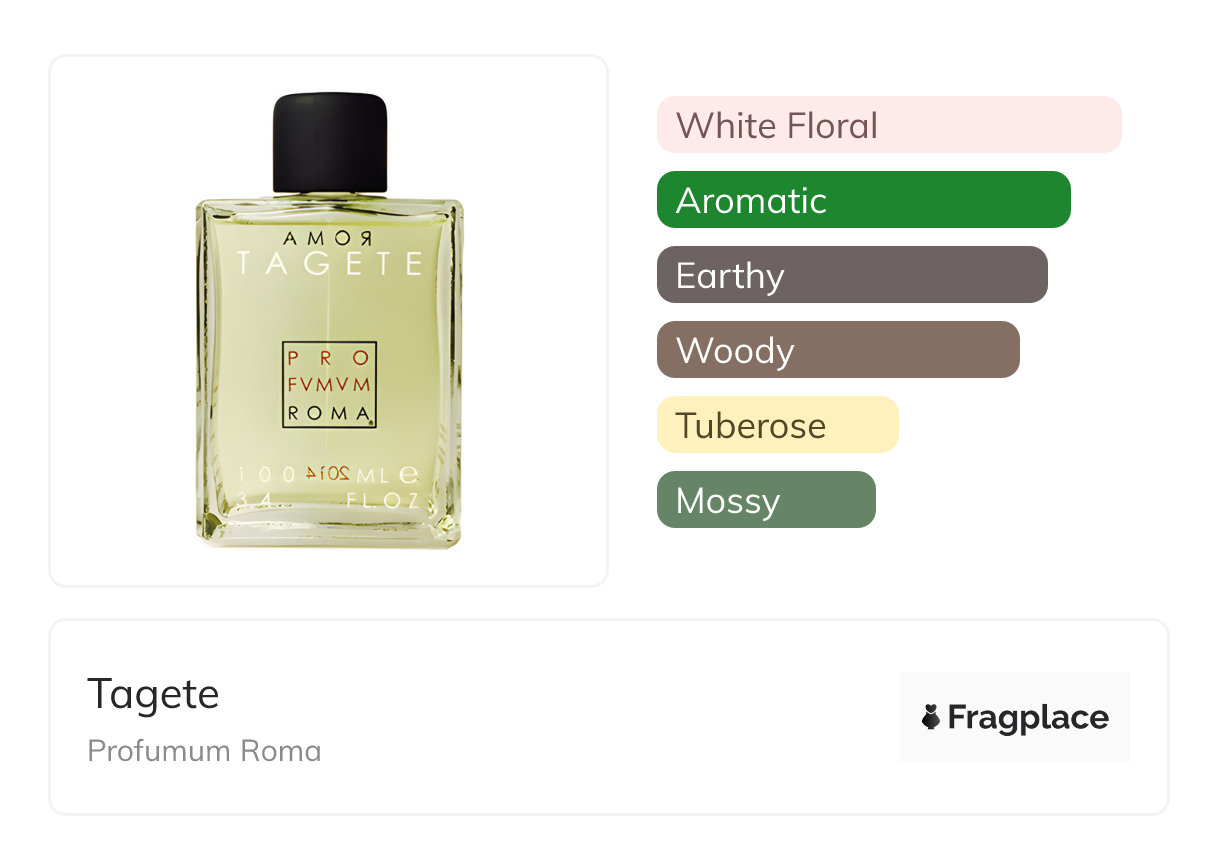Click the yellow Tuberose accord bar
This screenshot has width=1218, height=864.
[x=778, y=425]
